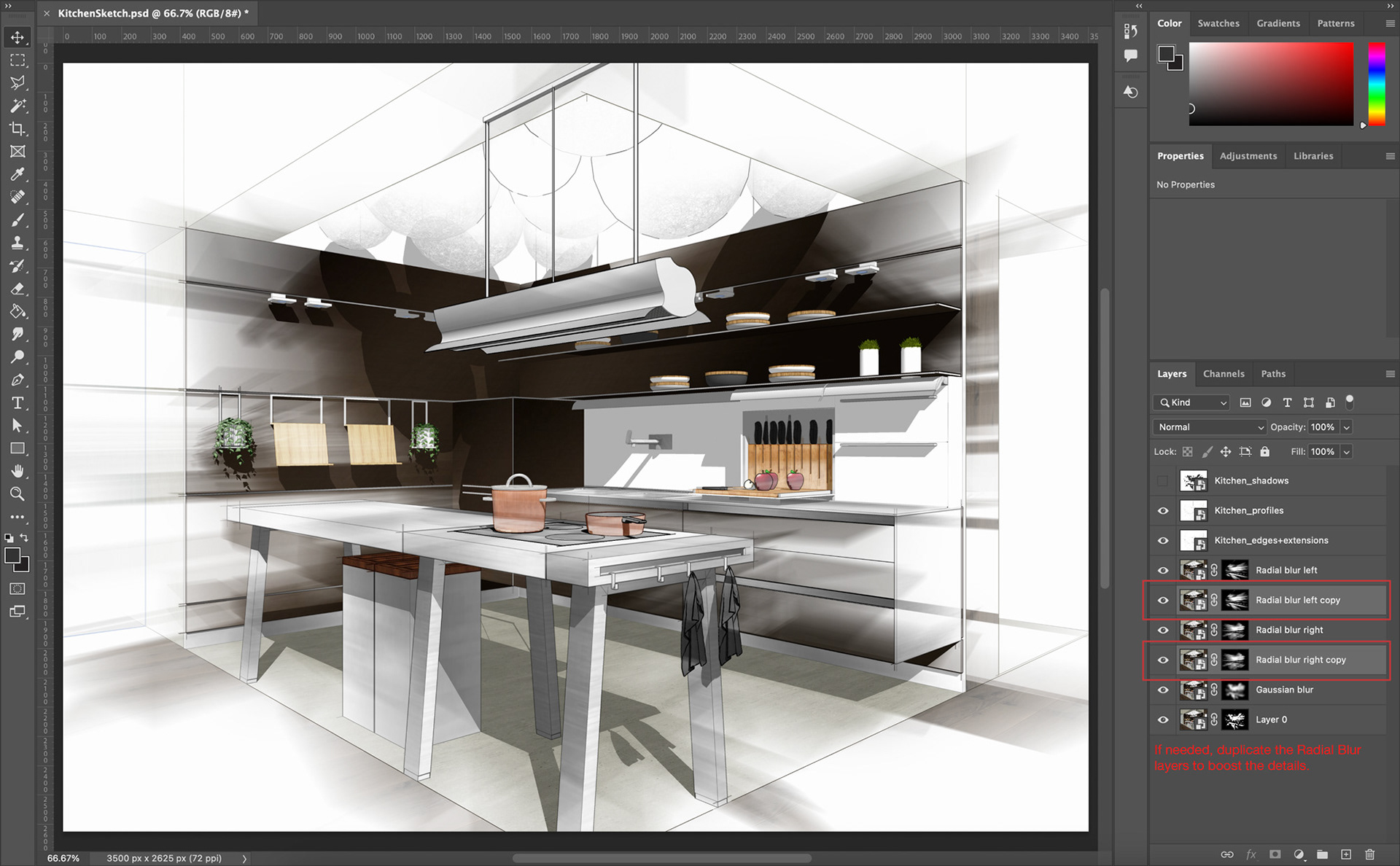Viewport: 1400px width, 866px height.
Task: Select the Magic Wand tool
Action: click(x=17, y=106)
